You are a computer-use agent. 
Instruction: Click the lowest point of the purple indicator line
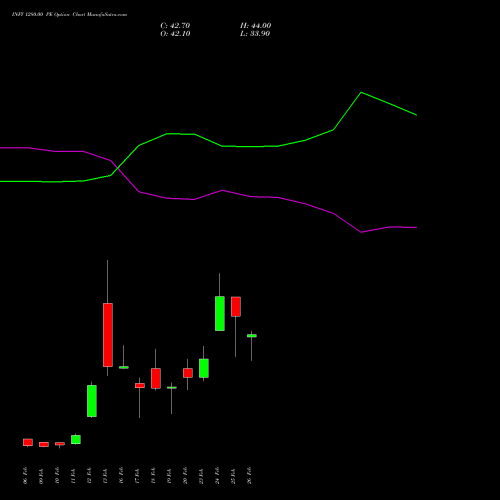point(361,232)
